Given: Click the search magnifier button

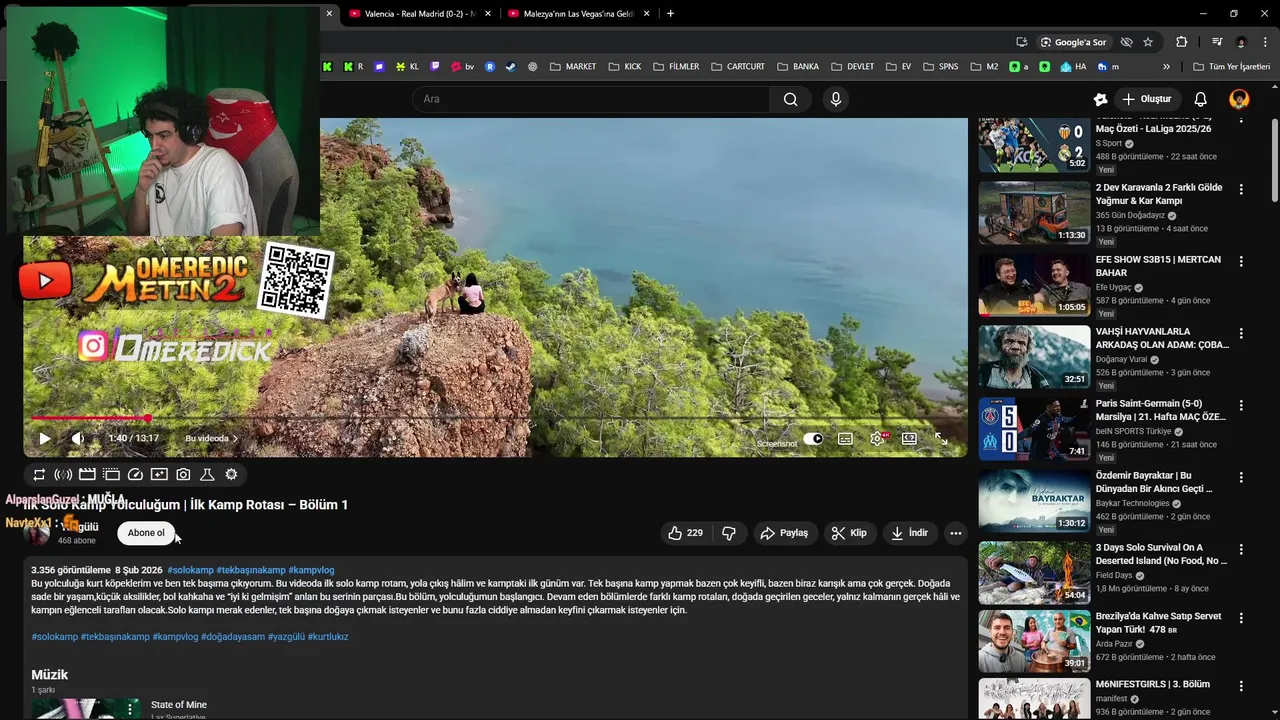Looking at the screenshot, I should pyautogui.click(x=791, y=99).
